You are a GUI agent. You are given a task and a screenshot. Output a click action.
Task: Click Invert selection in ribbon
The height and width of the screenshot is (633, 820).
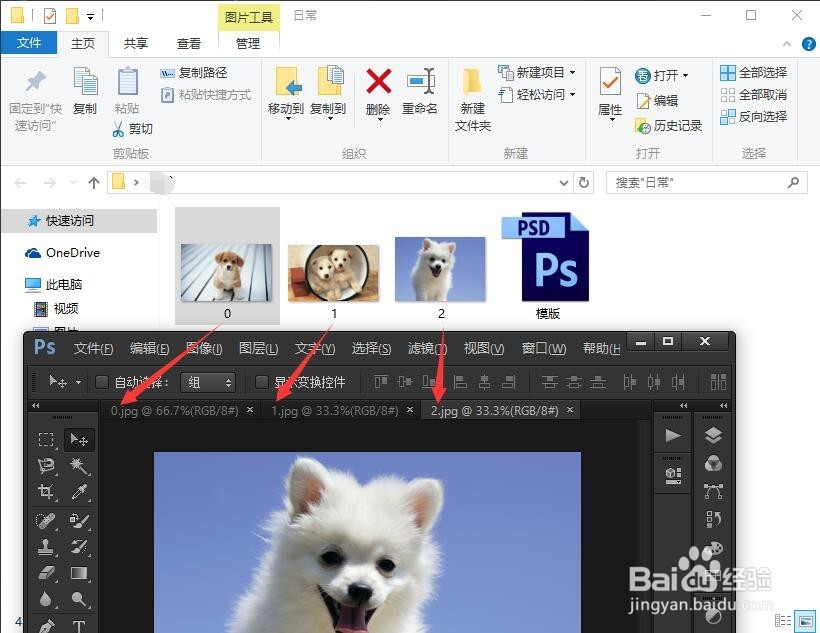point(754,117)
